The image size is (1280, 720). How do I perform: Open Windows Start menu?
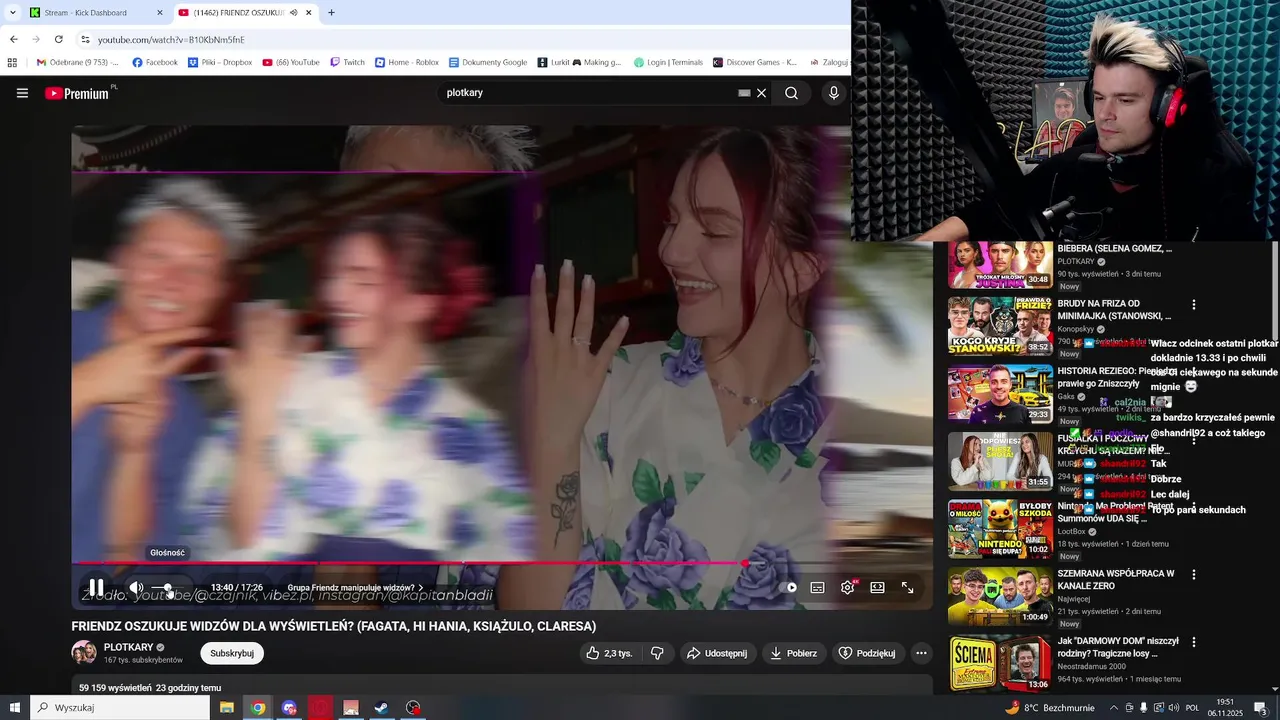(15, 708)
